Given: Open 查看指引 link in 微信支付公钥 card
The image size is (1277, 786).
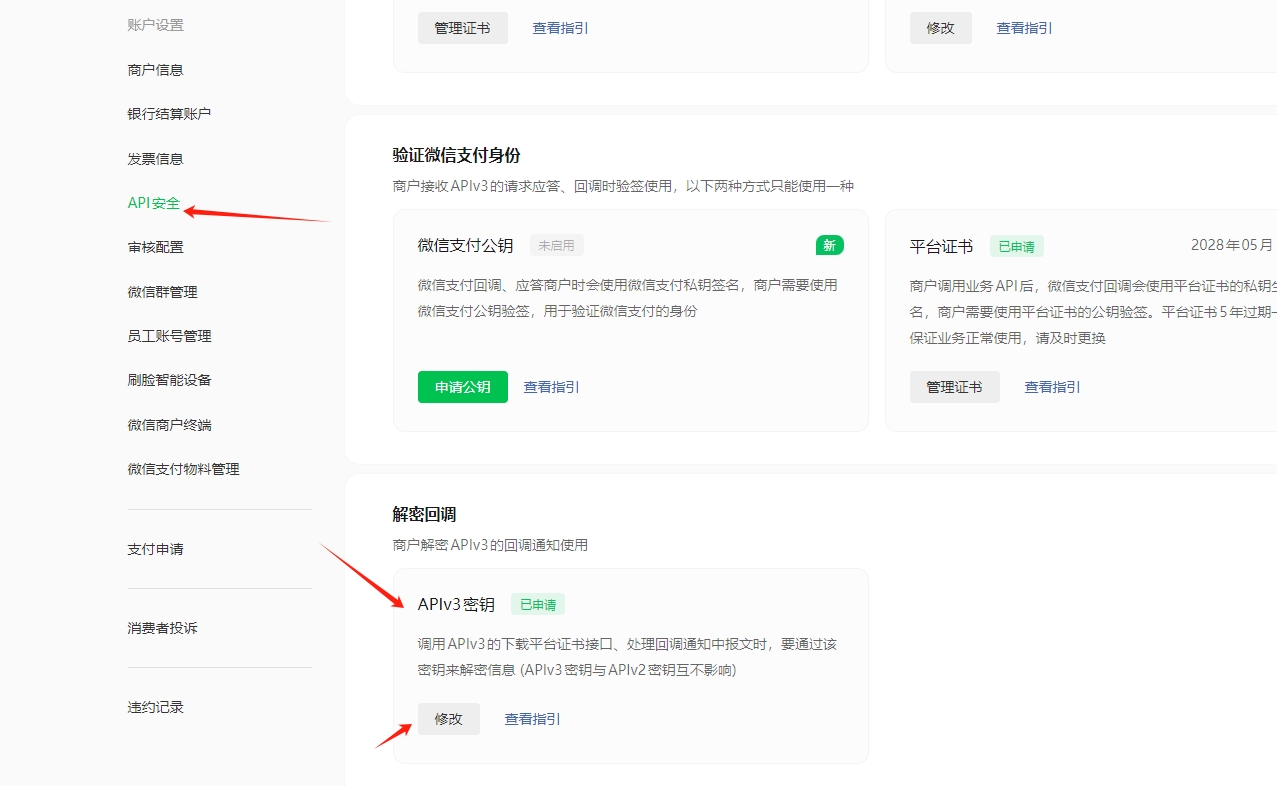Looking at the screenshot, I should 551,387.
